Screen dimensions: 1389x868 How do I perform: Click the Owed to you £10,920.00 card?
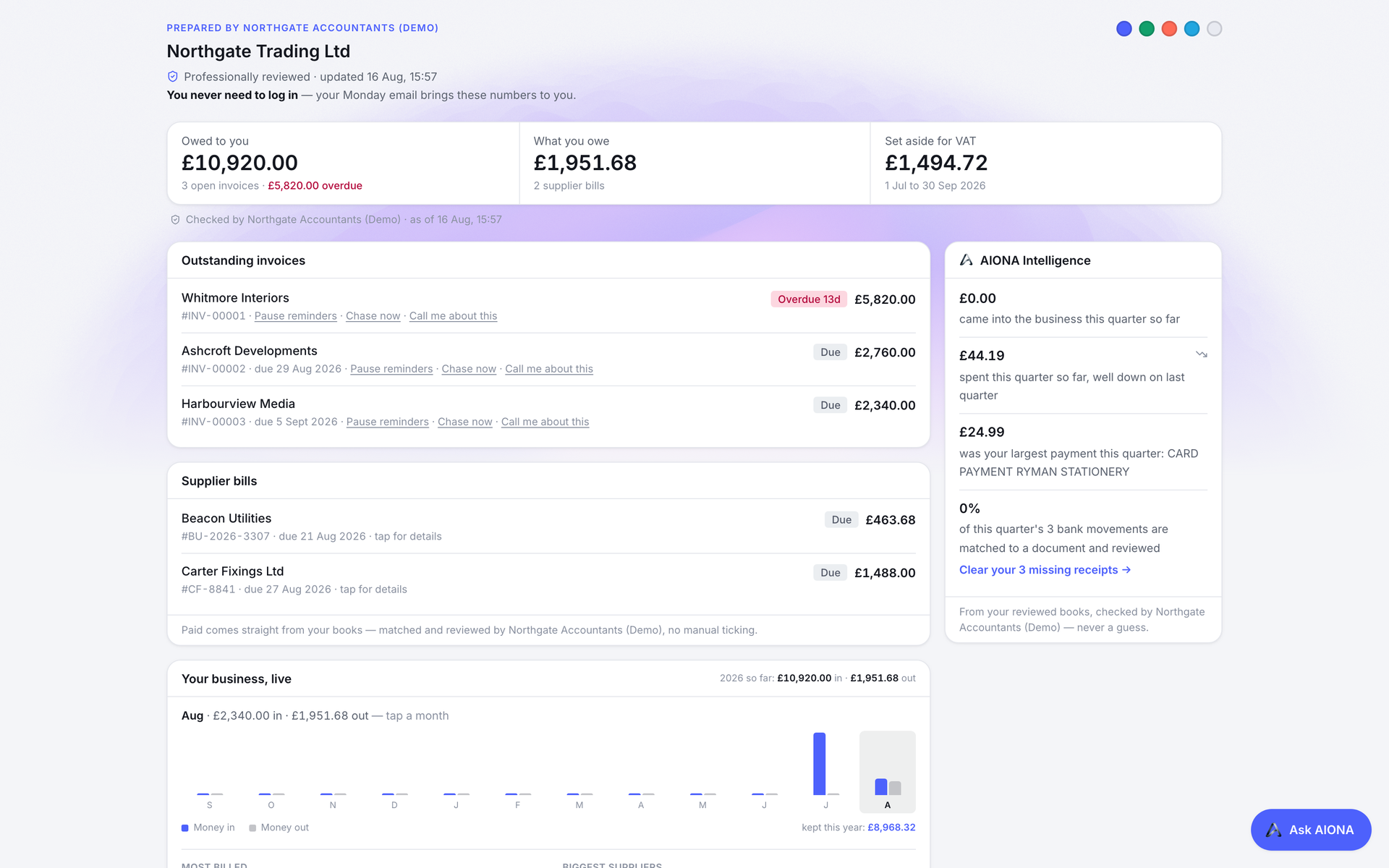point(344,163)
